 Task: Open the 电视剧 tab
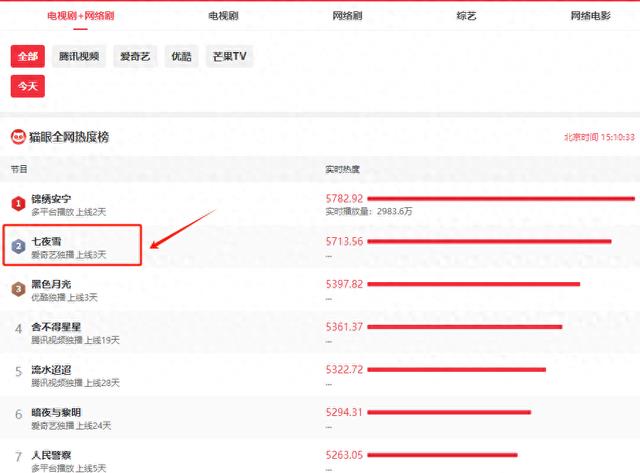(223, 16)
